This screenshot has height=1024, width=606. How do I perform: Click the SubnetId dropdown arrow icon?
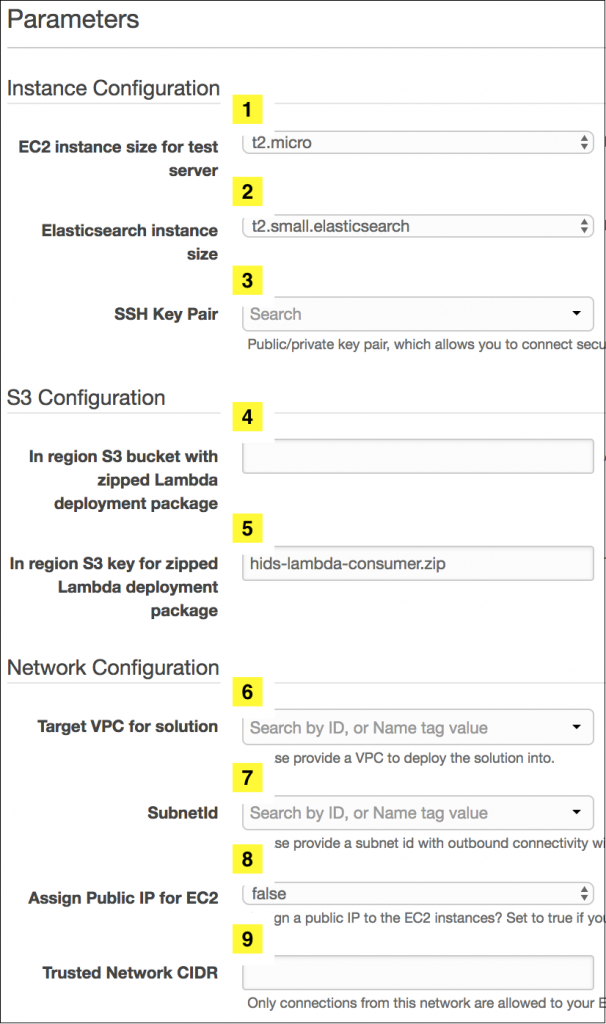click(x=578, y=813)
